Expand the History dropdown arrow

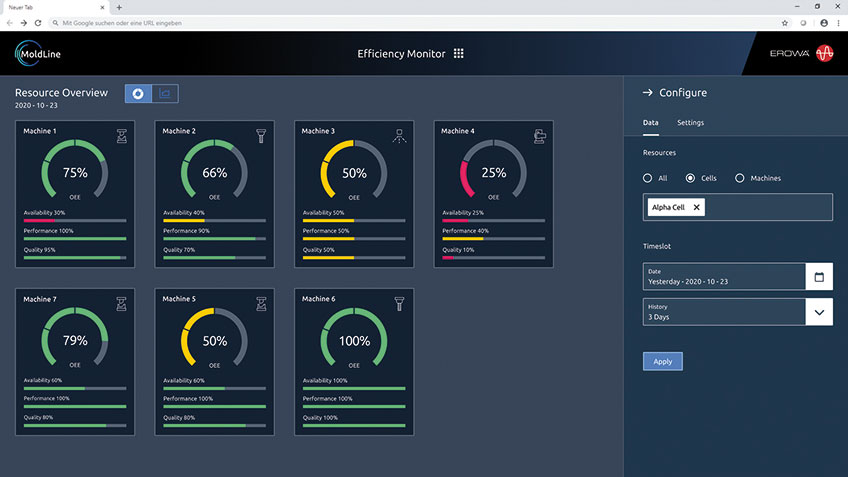819,312
